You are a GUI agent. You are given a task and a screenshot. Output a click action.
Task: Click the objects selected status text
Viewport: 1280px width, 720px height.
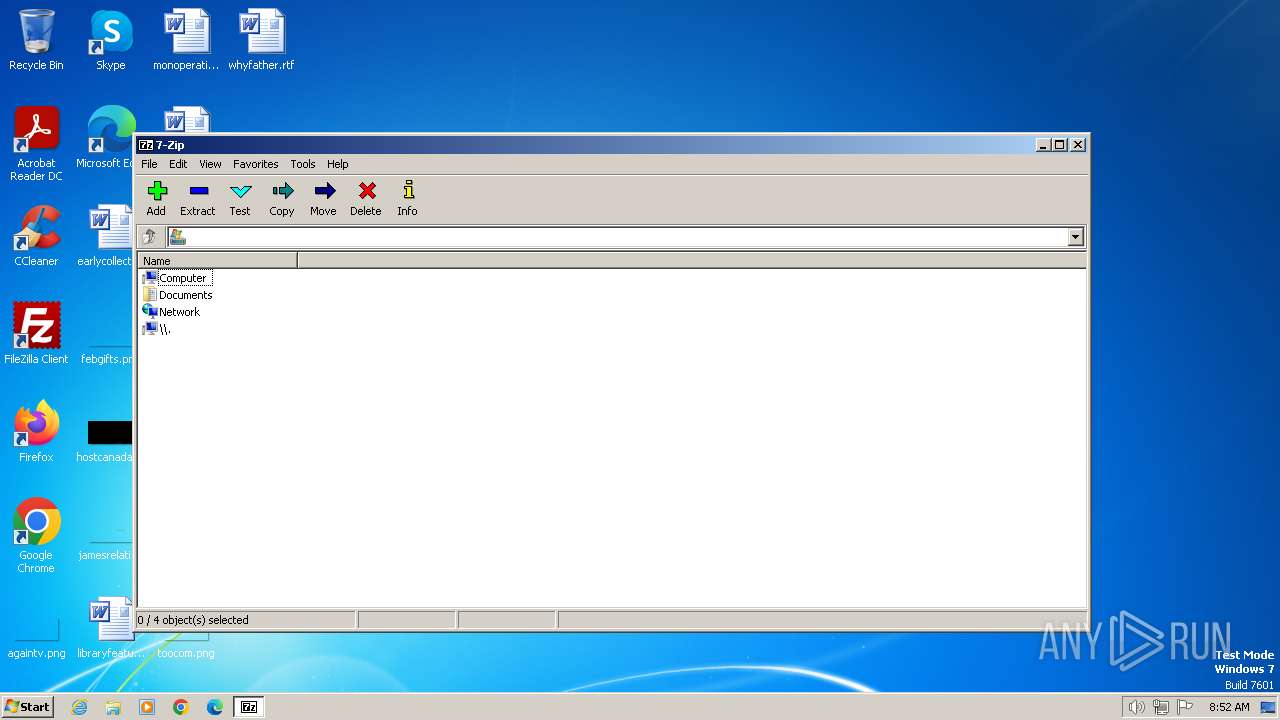coord(193,620)
